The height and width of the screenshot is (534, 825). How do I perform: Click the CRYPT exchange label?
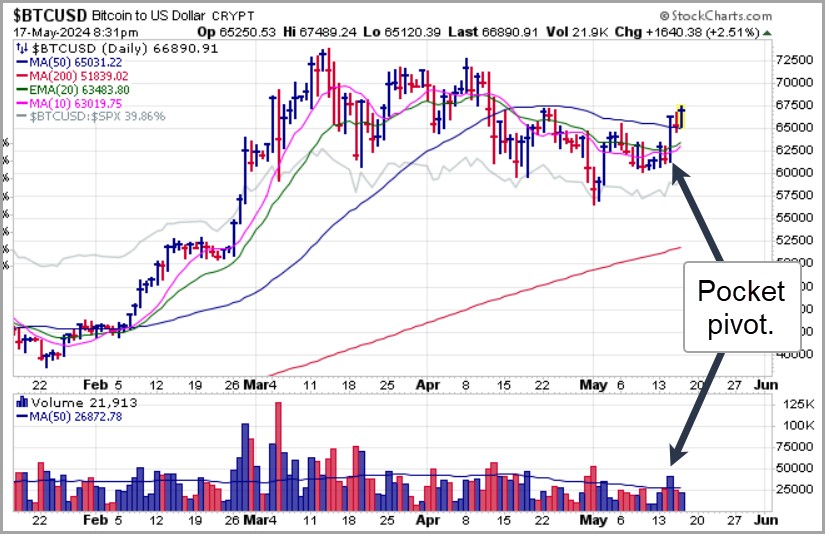click(x=233, y=16)
